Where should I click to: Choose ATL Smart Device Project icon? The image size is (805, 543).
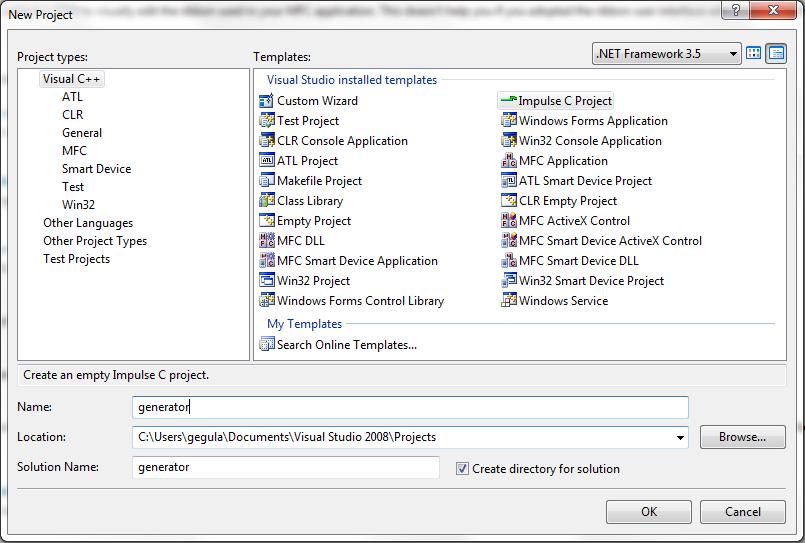pos(508,181)
